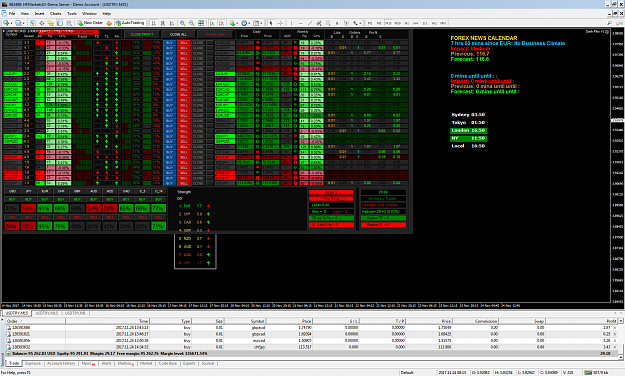Click the green 91% strength box
The width and height of the screenshot is (625, 376).
pyautogui.click(x=44, y=209)
